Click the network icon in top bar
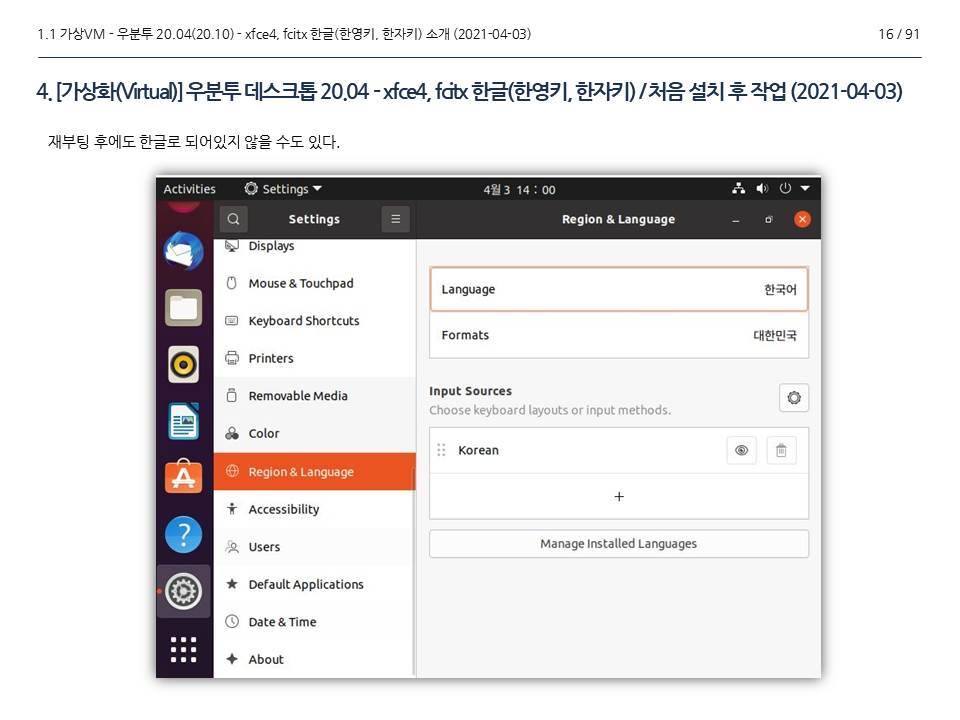 739,189
